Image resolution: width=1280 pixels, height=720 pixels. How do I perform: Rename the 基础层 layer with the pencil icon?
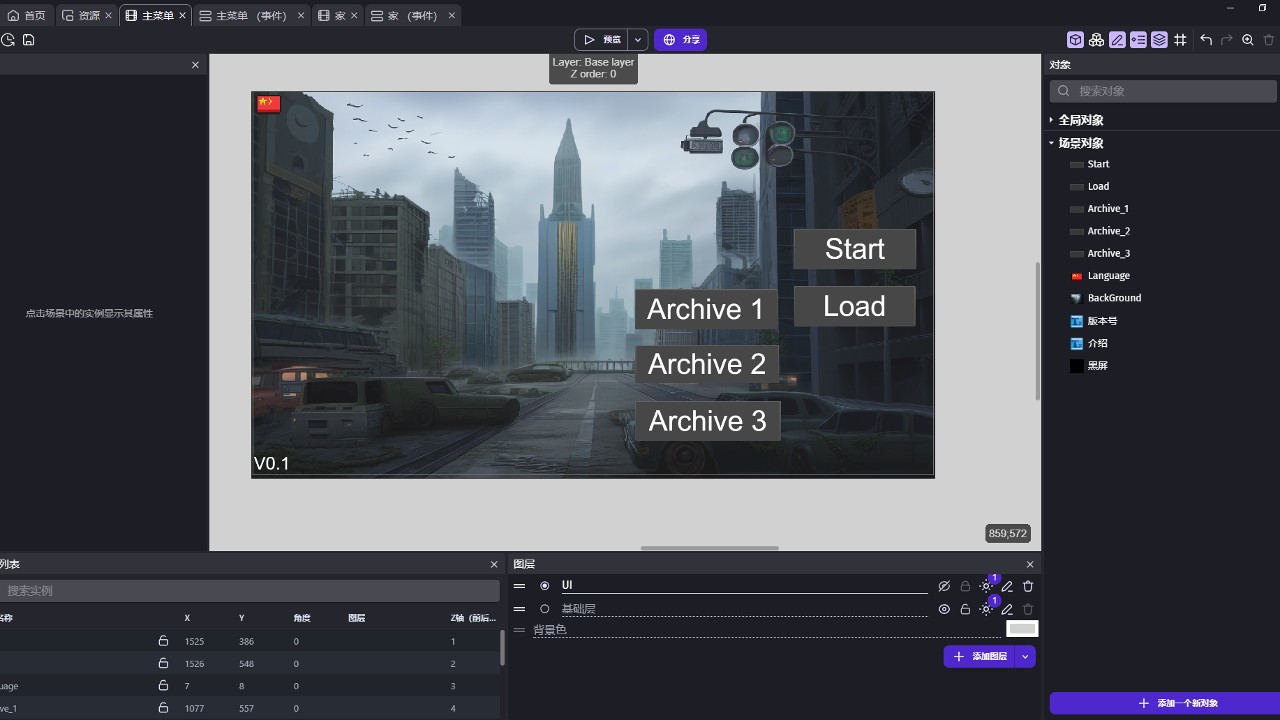click(1007, 609)
